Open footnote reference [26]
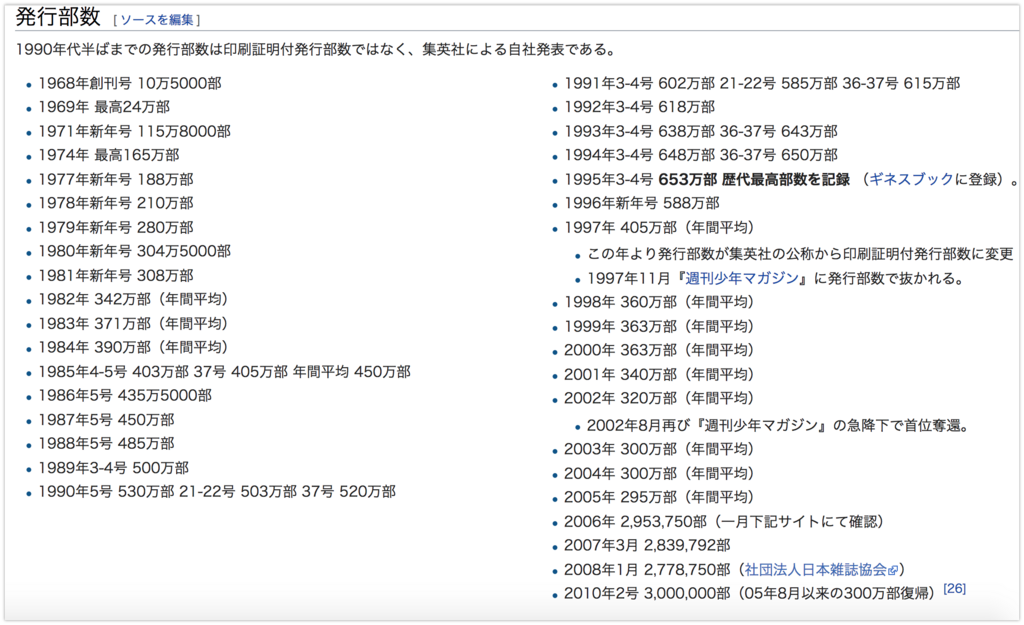Screen dimensions: 1024x625 pos(954,588)
